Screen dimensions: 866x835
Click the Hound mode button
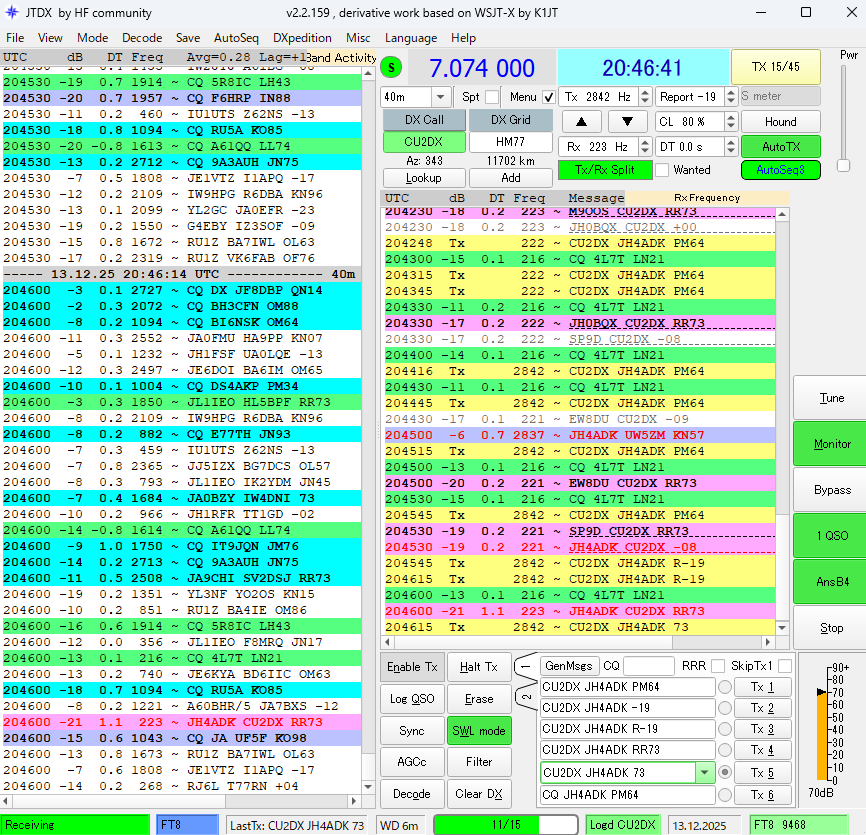(x=780, y=122)
